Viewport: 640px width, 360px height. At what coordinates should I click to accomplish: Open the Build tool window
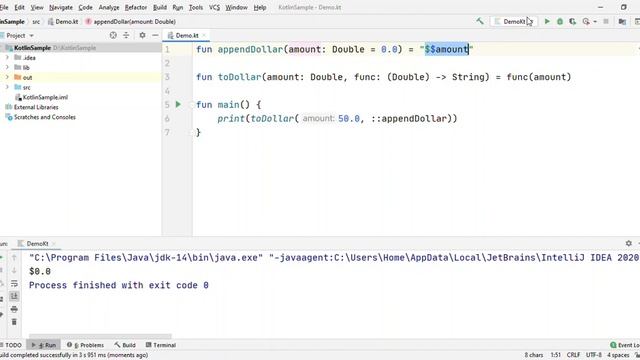125,345
